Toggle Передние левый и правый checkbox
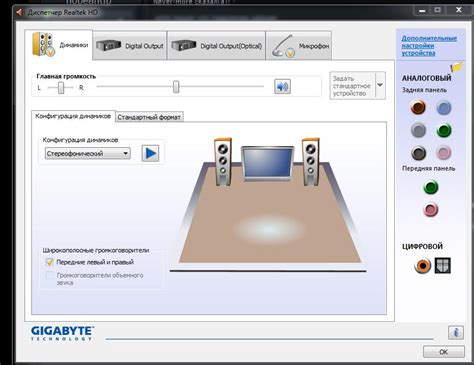This screenshot has height=365, width=474. click(49, 262)
